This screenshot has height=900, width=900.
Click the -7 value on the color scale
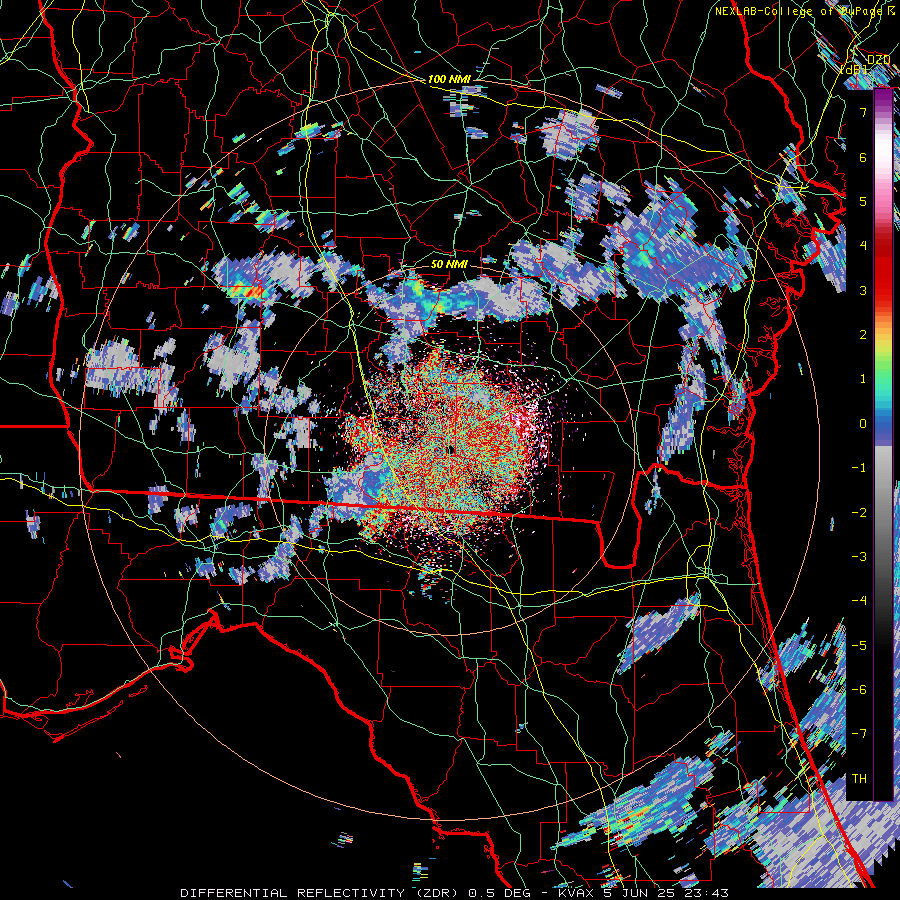click(x=859, y=734)
